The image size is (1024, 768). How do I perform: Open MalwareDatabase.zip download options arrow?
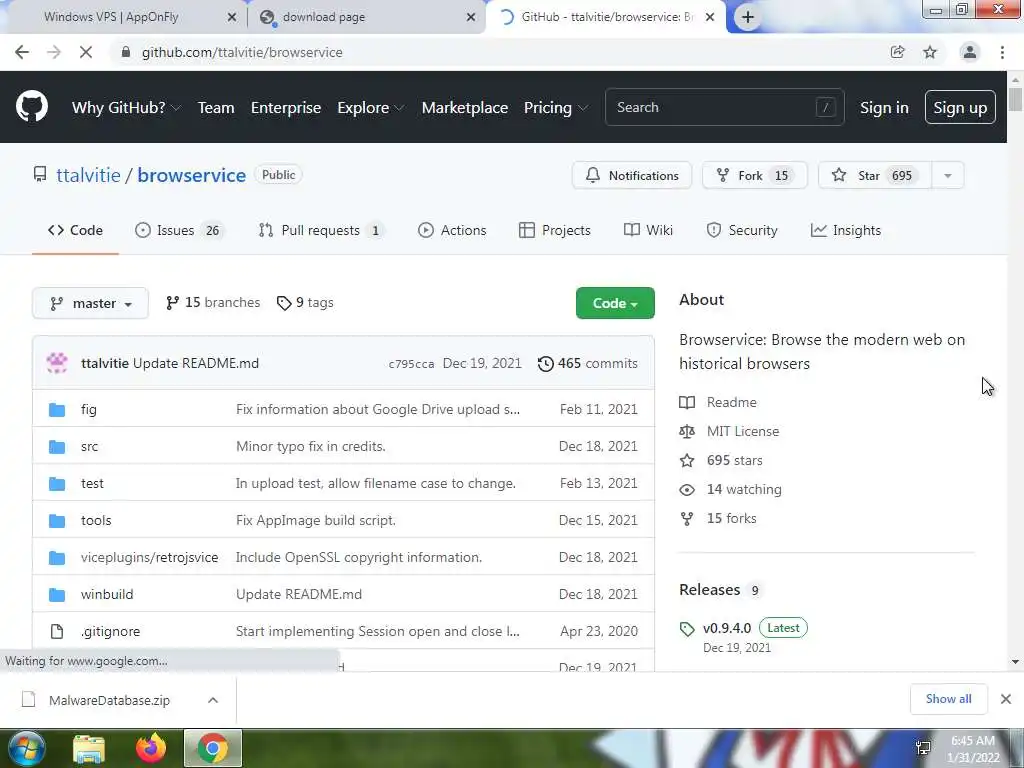pos(213,700)
